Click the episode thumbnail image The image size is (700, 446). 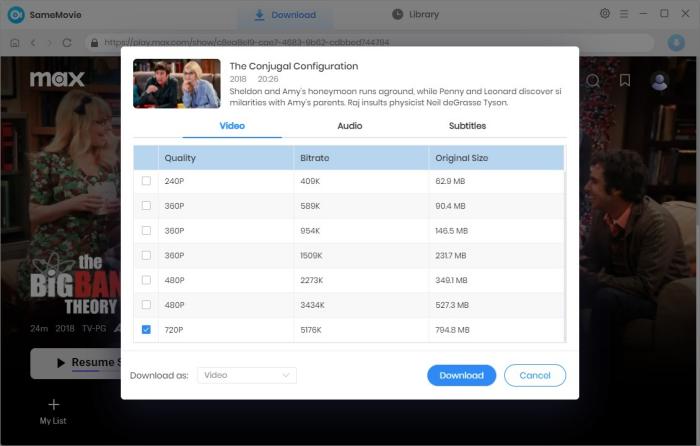click(x=176, y=84)
